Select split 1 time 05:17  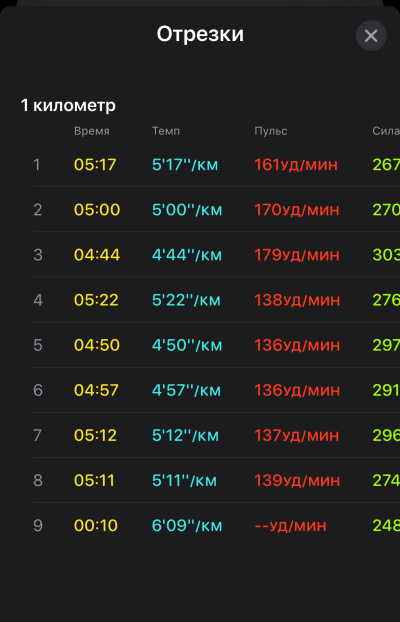coord(95,165)
